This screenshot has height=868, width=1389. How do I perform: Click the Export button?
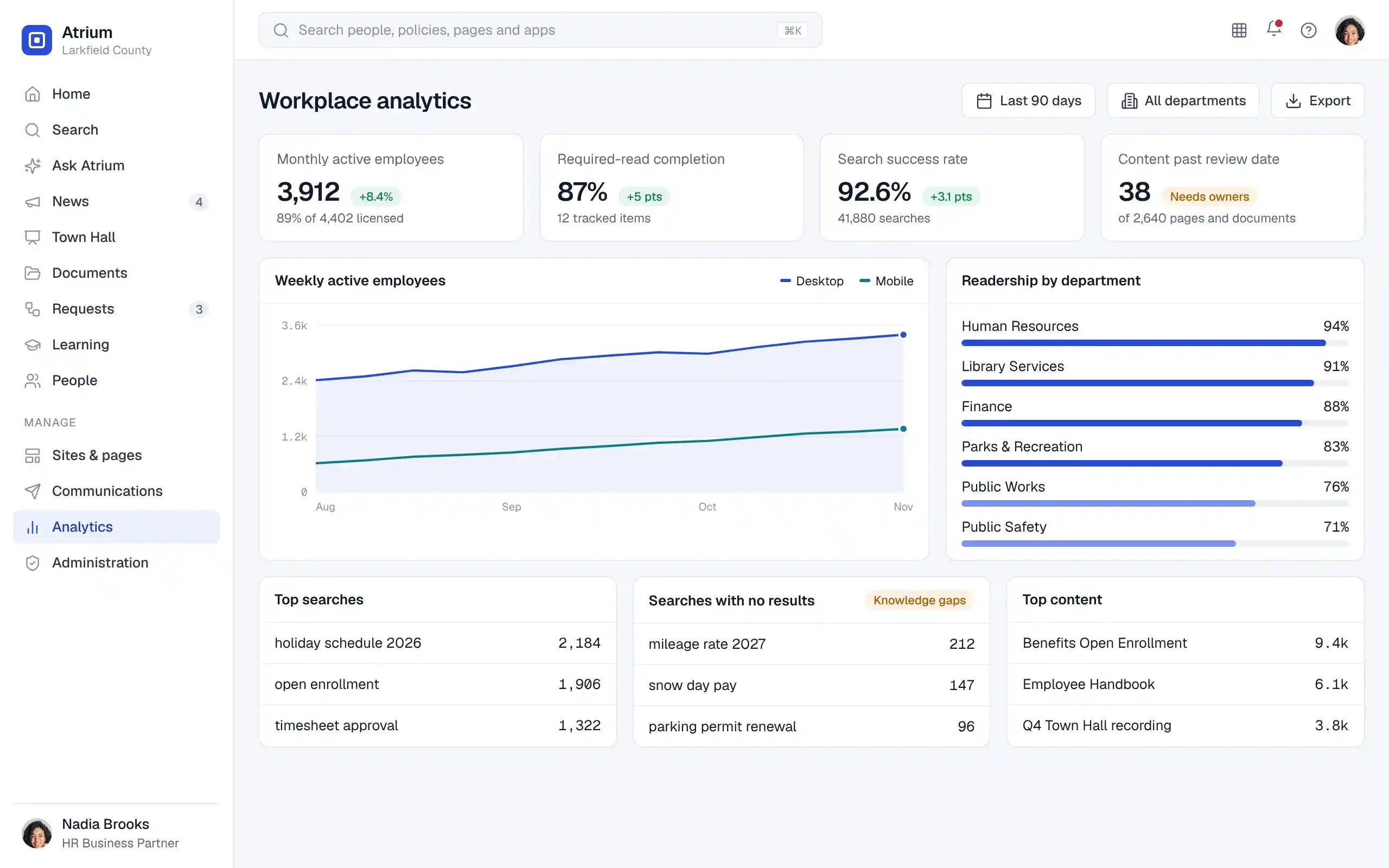[1317, 101]
